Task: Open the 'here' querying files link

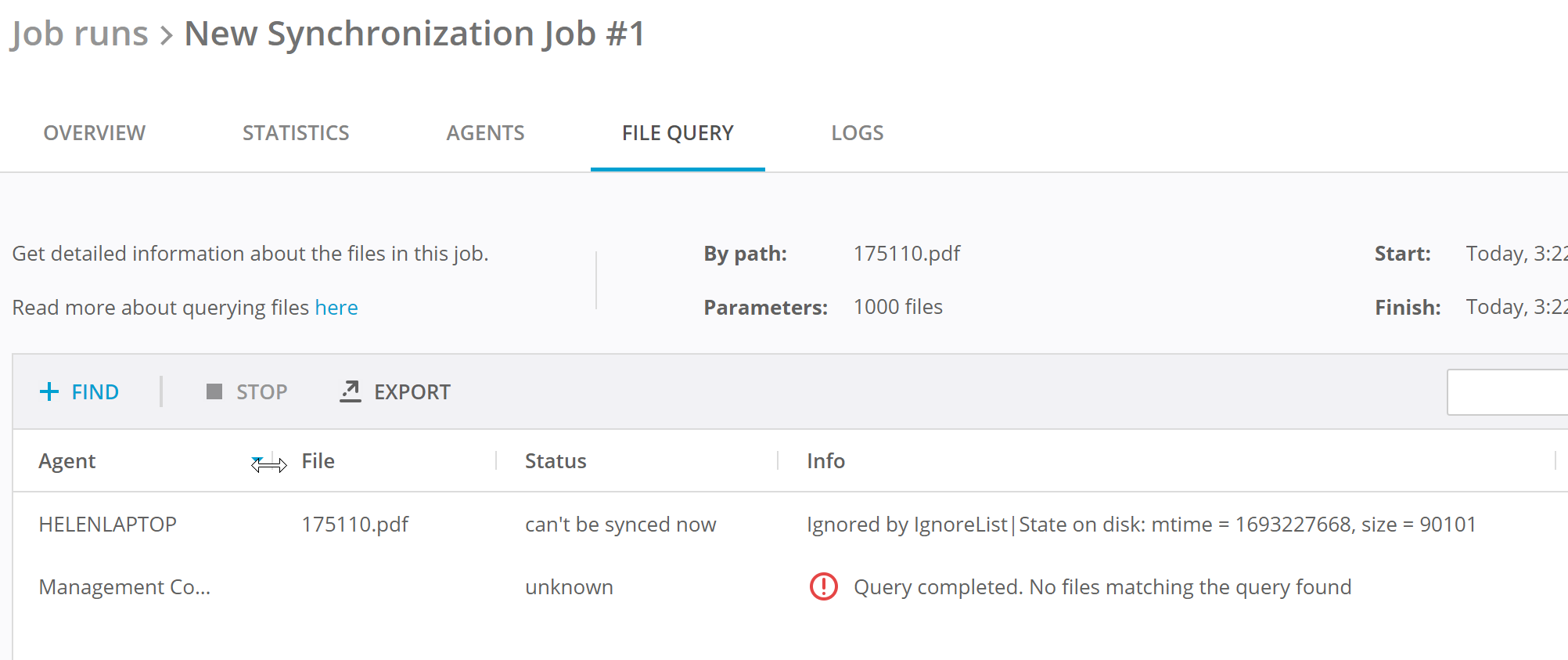Action: pos(336,308)
